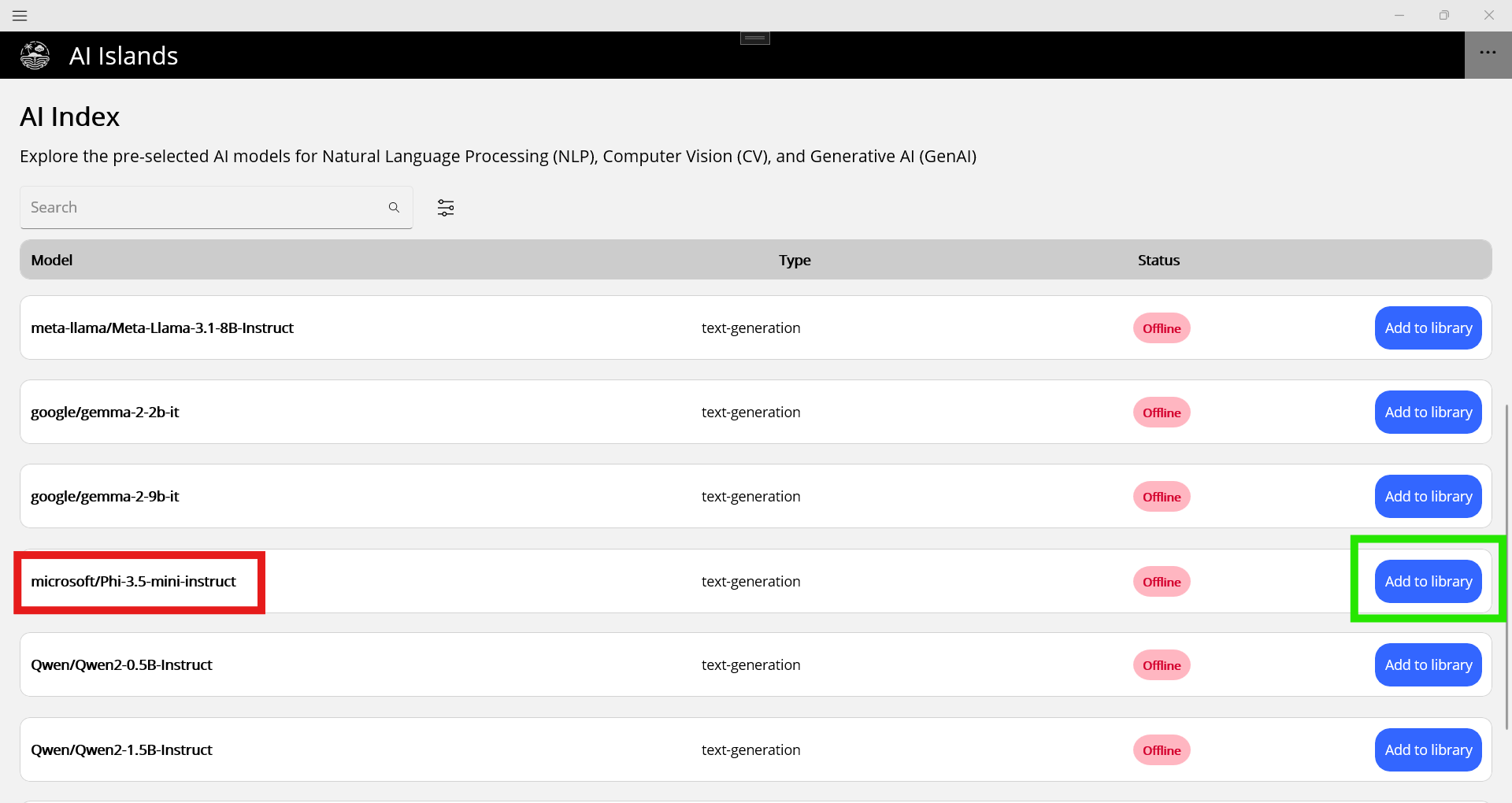Select google/gemma-2-2b-it model name
The height and width of the screenshot is (803, 1512).
105,412
